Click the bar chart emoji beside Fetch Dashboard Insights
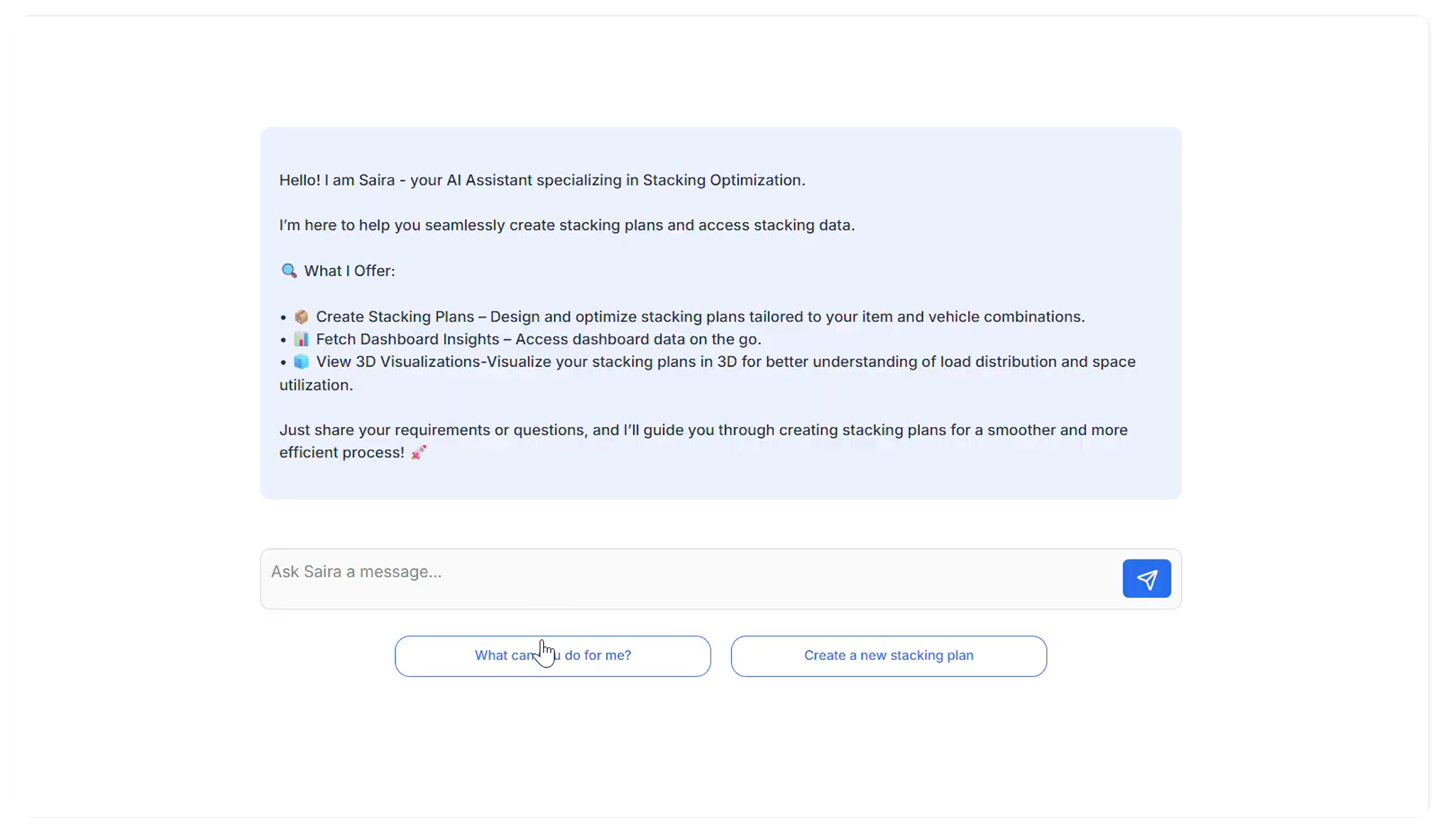The image size is (1446, 832). pyautogui.click(x=301, y=340)
